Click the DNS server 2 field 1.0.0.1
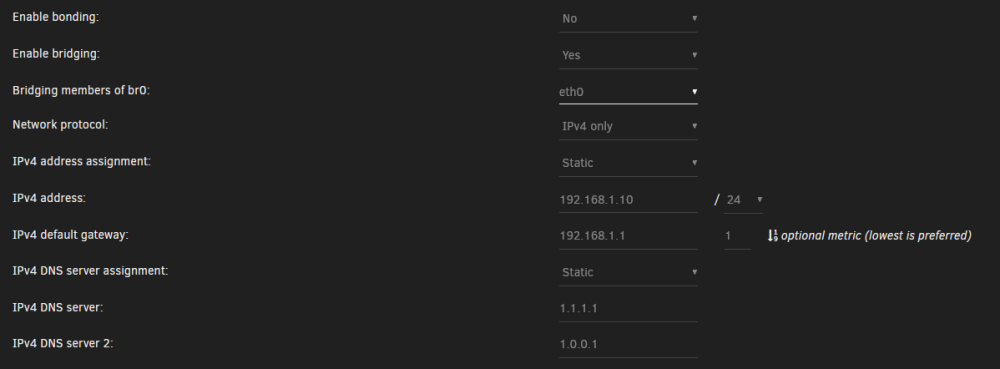Image resolution: width=1000 pixels, height=369 pixels. [x=628, y=344]
